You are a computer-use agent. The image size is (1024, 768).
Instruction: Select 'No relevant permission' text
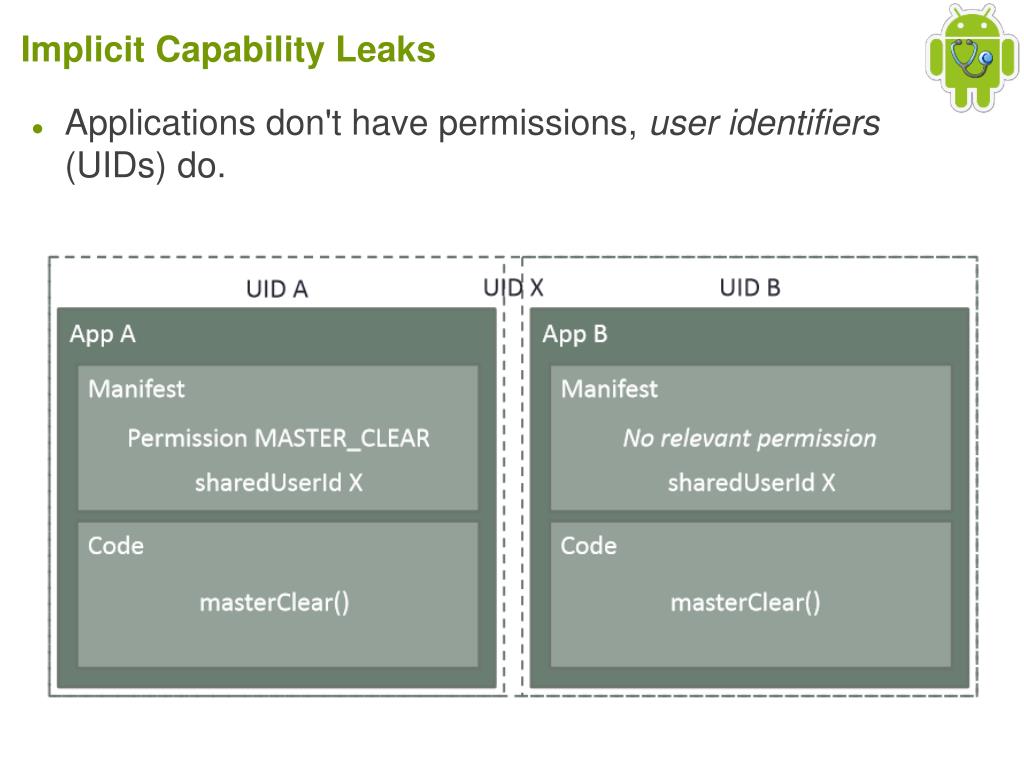tap(750, 438)
